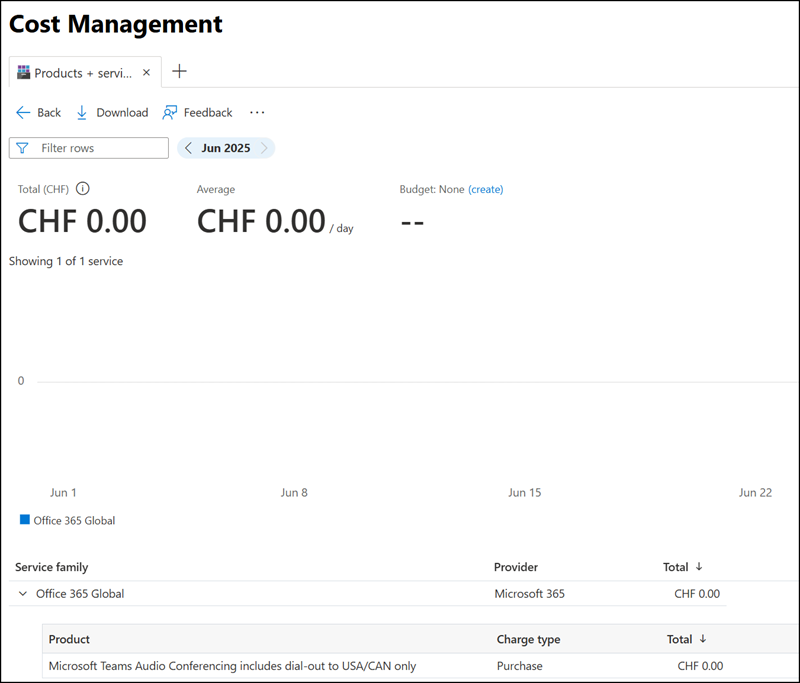Viewport: 800px width, 683px height.
Task: Click the Product table Total sort arrow
Action: [x=703, y=639]
